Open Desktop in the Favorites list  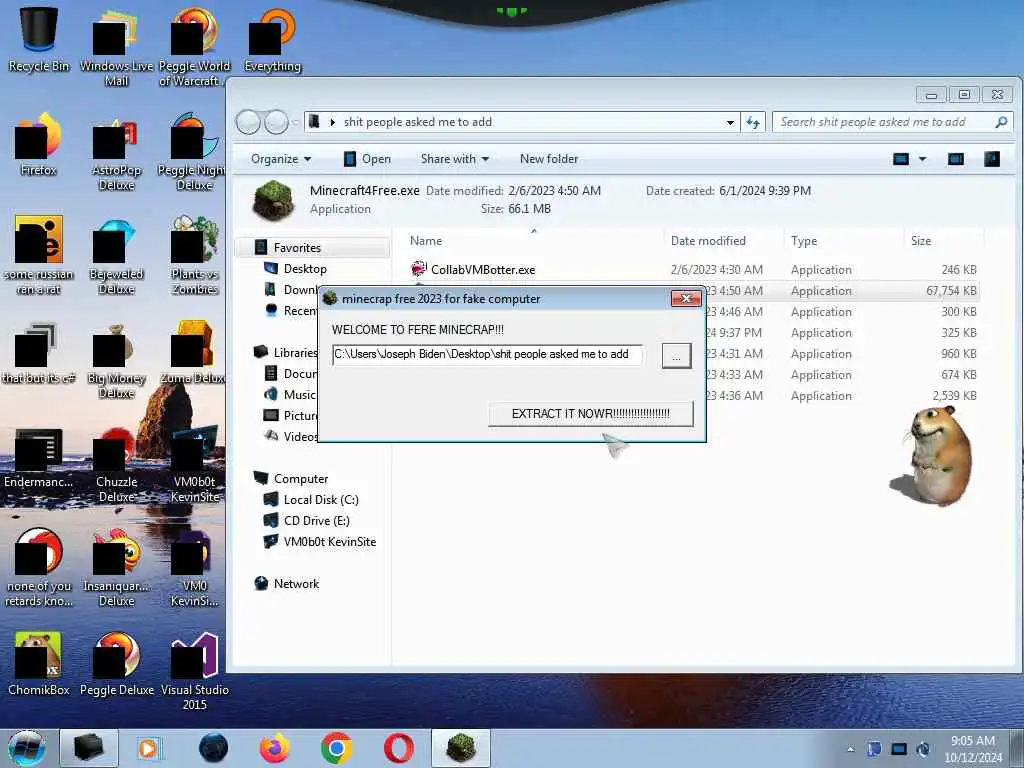point(304,268)
